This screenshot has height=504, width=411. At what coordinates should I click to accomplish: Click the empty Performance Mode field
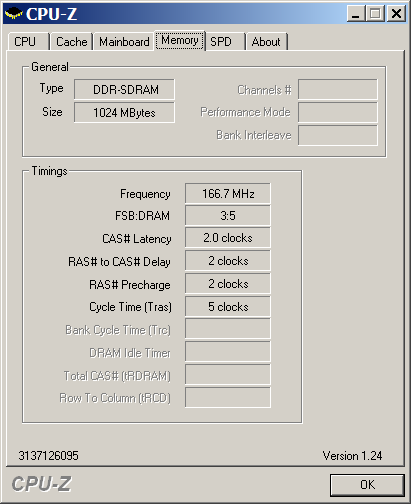pos(338,112)
